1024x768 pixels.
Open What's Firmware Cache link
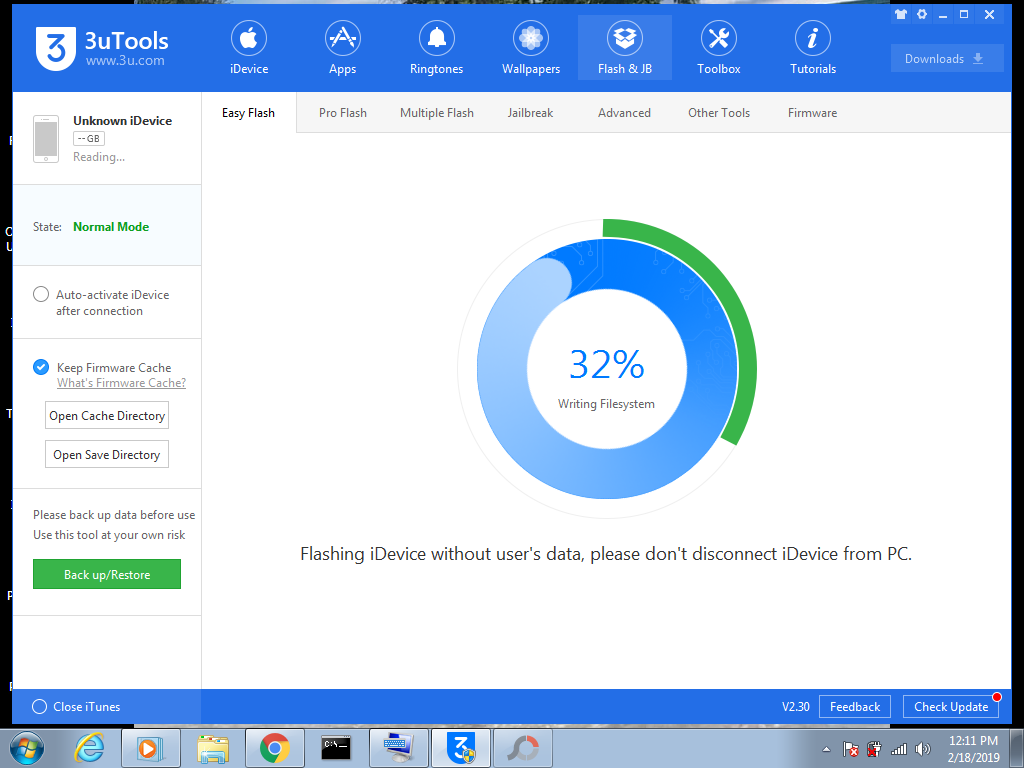[x=121, y=383]
